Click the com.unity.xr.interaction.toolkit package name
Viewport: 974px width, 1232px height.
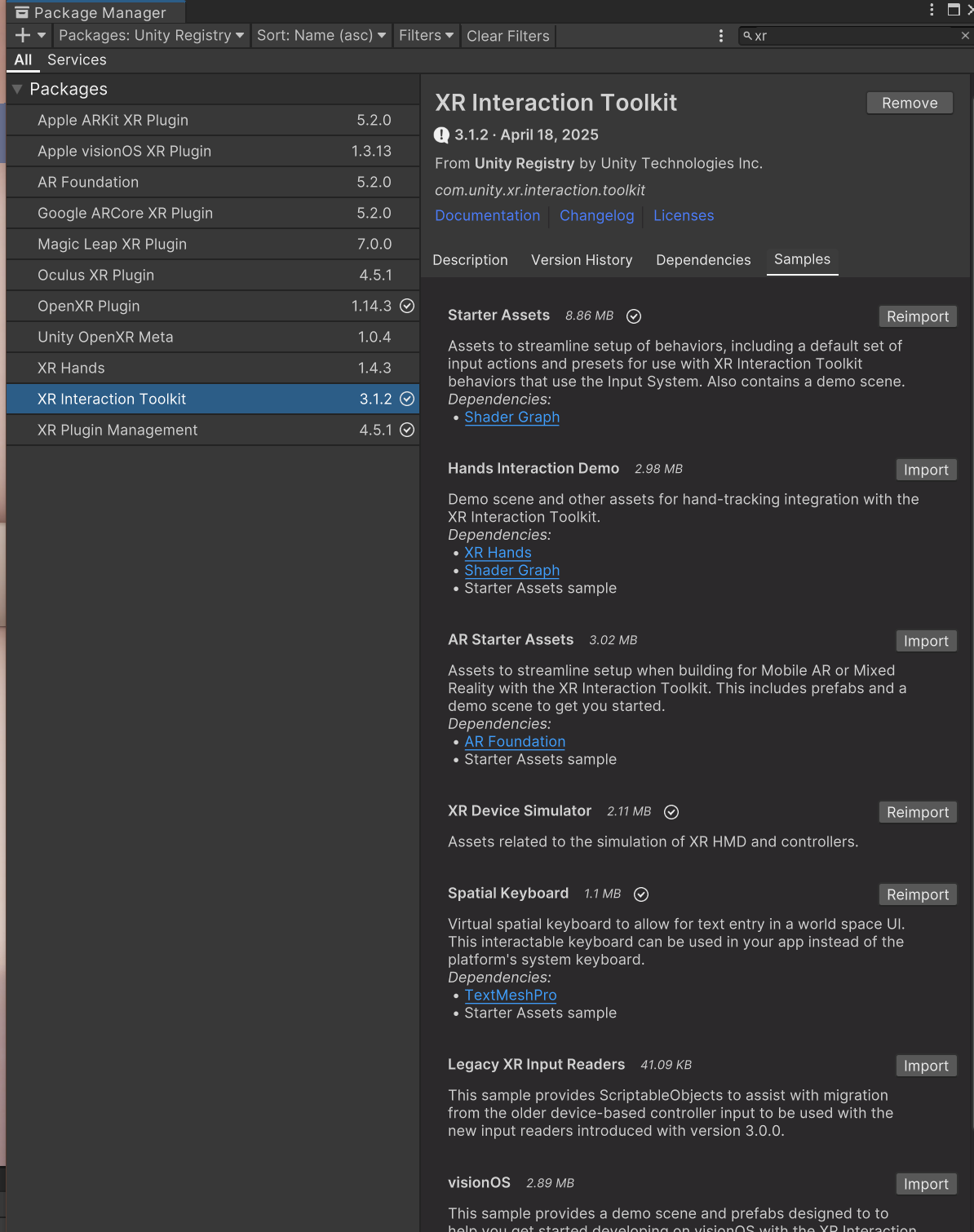(540, 190)
